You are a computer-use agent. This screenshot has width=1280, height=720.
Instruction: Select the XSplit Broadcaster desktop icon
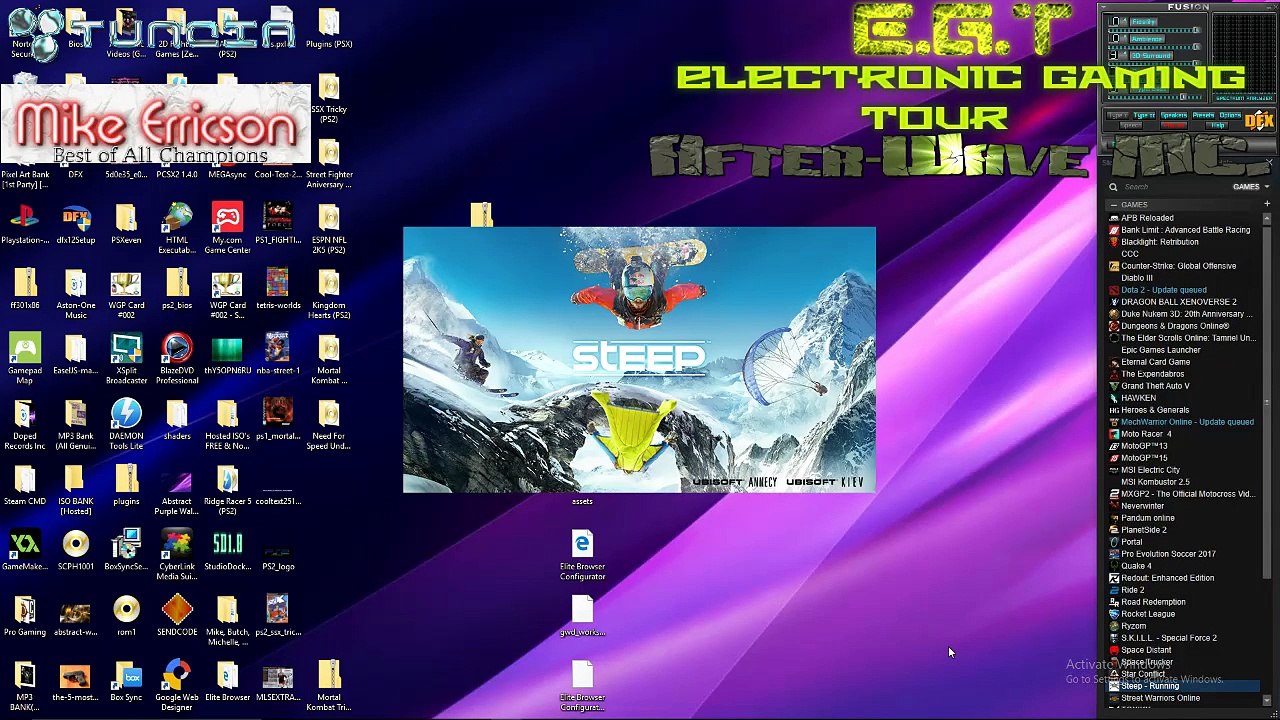[x=126, y=357]
